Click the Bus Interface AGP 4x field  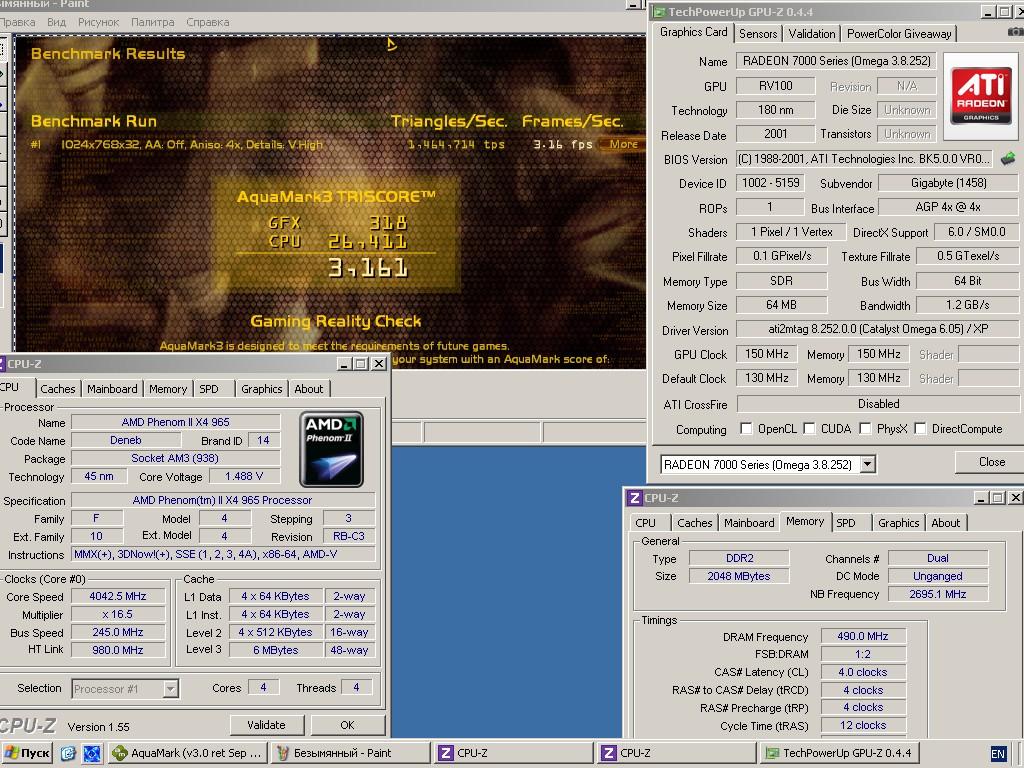948,207
